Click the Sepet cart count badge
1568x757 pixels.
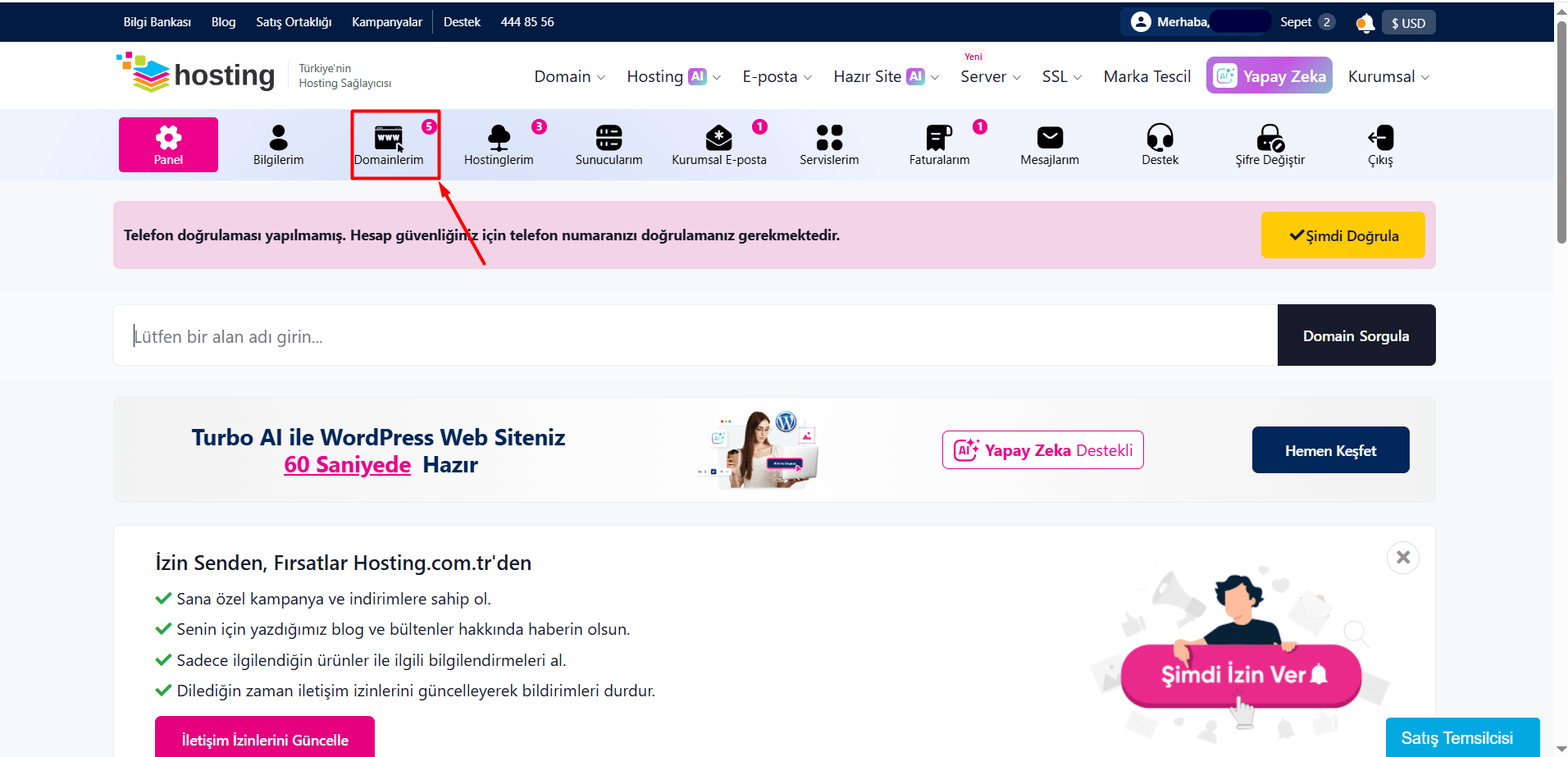click(x=1326, y=22)
